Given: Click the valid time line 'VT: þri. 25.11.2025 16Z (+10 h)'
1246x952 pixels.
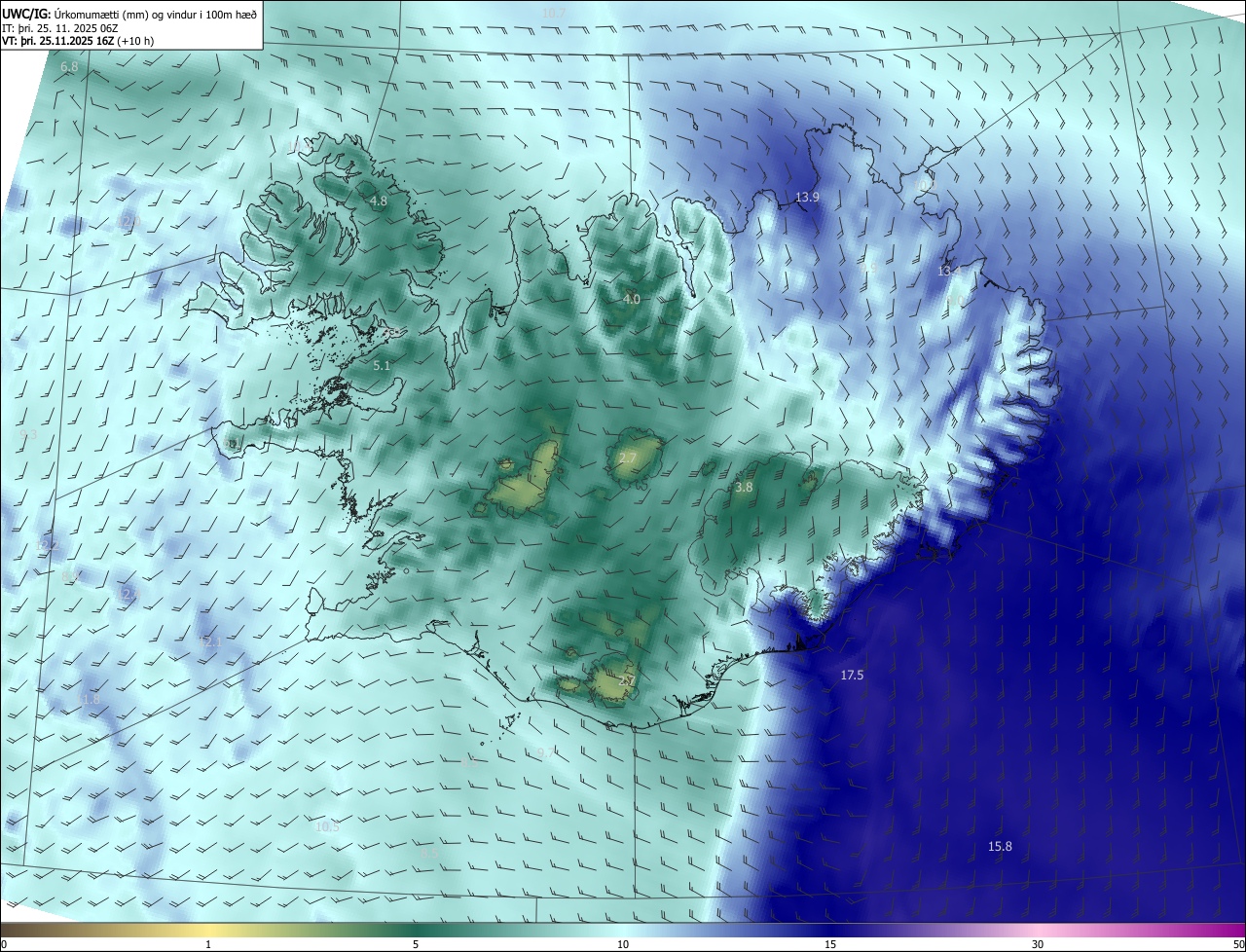Looking at the screenshot, I should click(78, 41).
